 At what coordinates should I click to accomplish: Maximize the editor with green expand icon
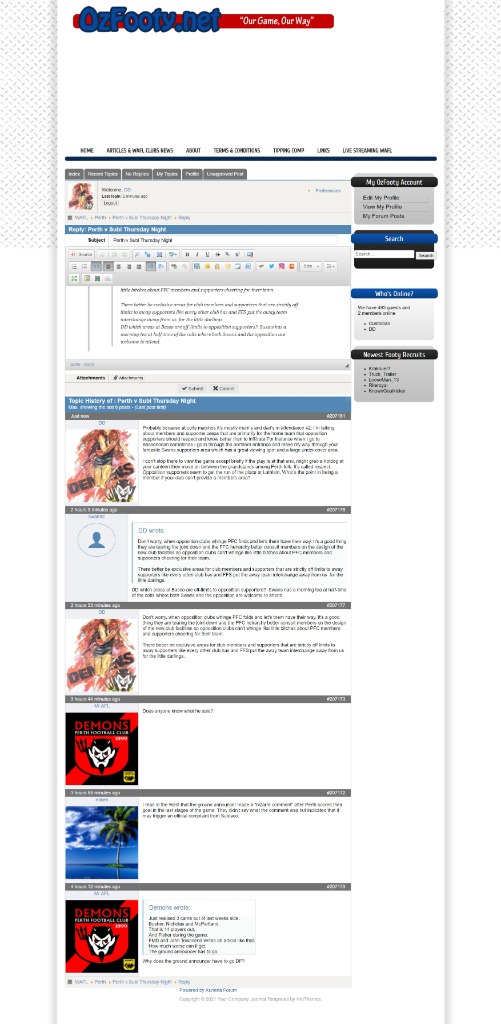pyautogui.click(x=74, y=278)
